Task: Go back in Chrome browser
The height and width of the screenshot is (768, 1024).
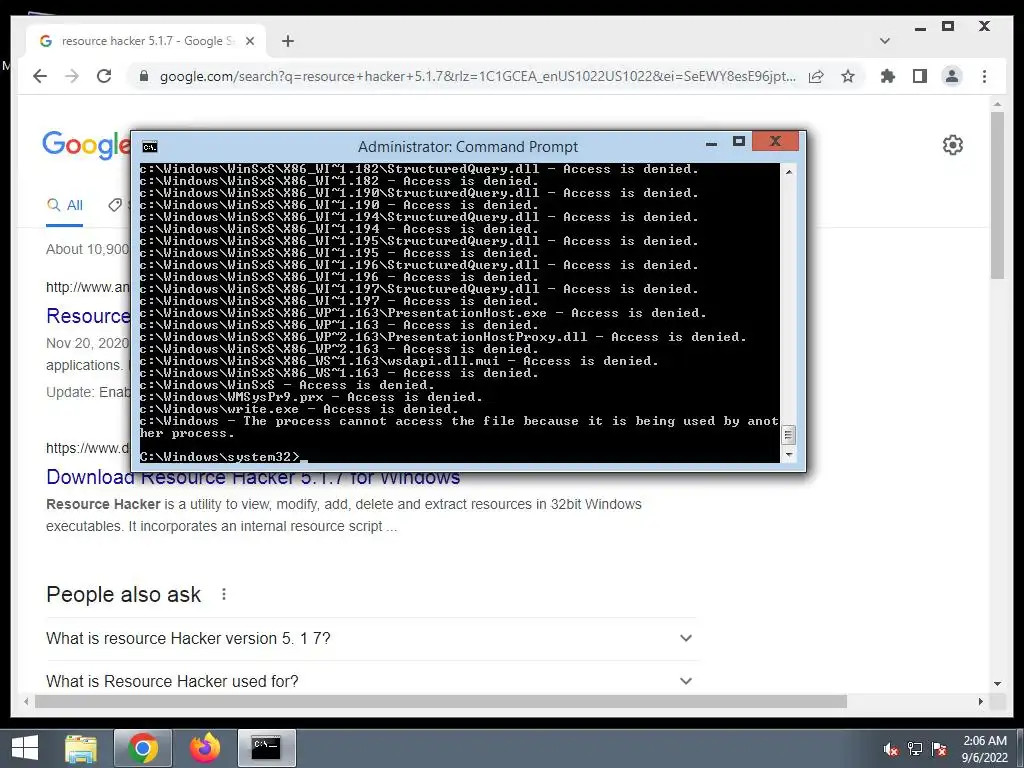Action: pyautogui.click(x=40, y=76)
